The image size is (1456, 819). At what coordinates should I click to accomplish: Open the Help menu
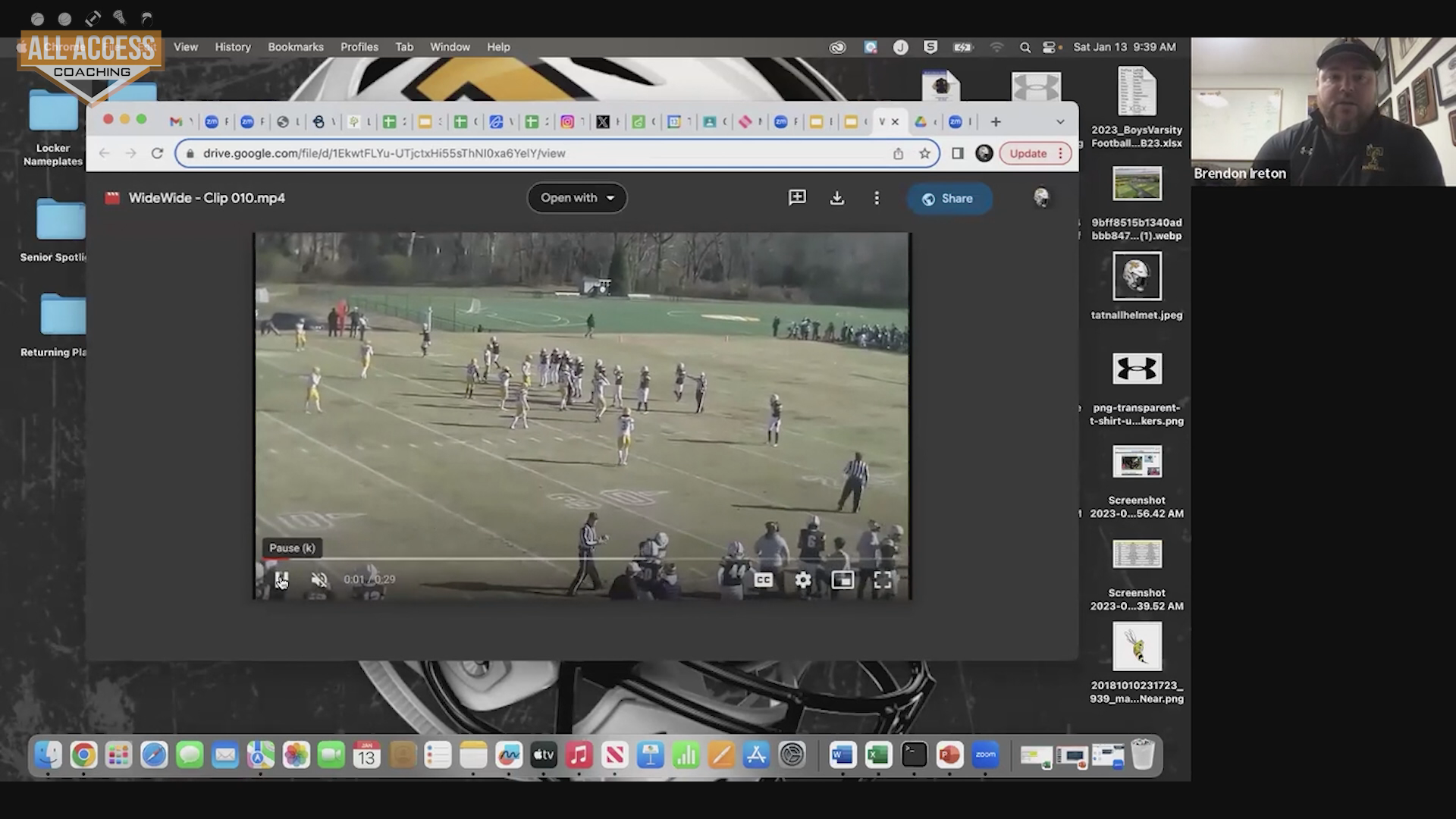click(498, 47)
